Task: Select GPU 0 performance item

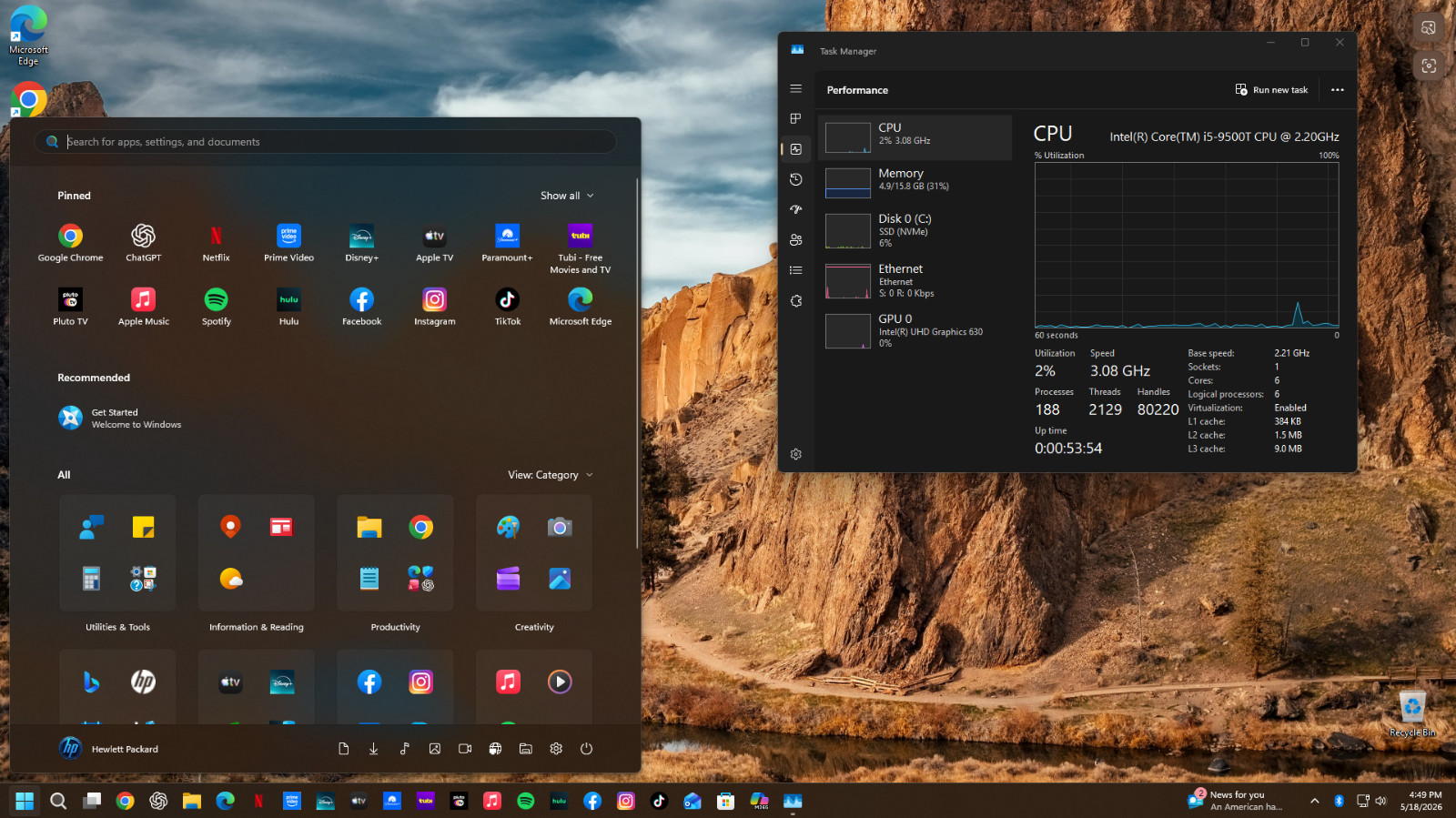Action: coord(915,330)
